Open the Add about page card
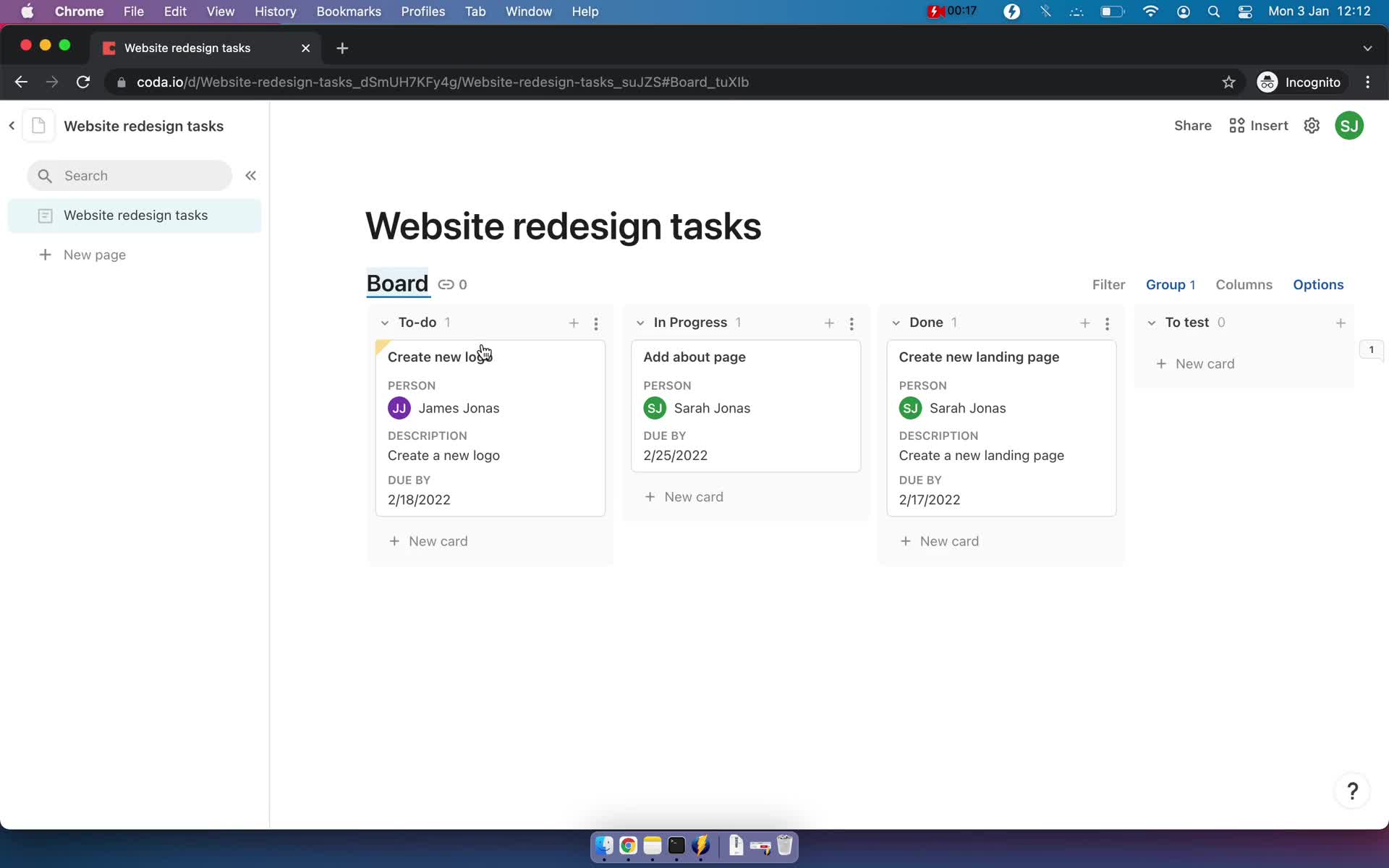The width and height of the screenshot is (1389, 868). pyautogui.click(x=746, y=407)
